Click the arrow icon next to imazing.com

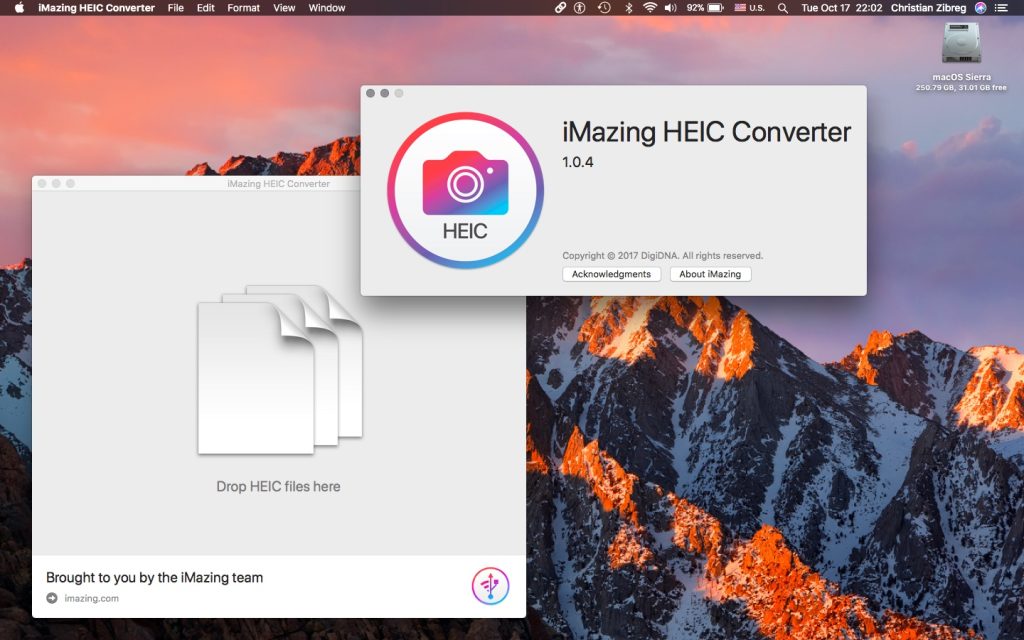pyautogui.click(x=51, y=598)
